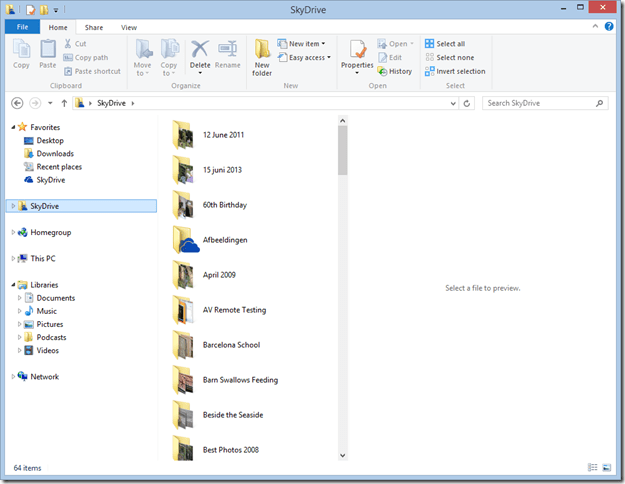This screenshot has width=625, height=484.
Task: Switch to the View ribbon tab
Action: [129, 27]
